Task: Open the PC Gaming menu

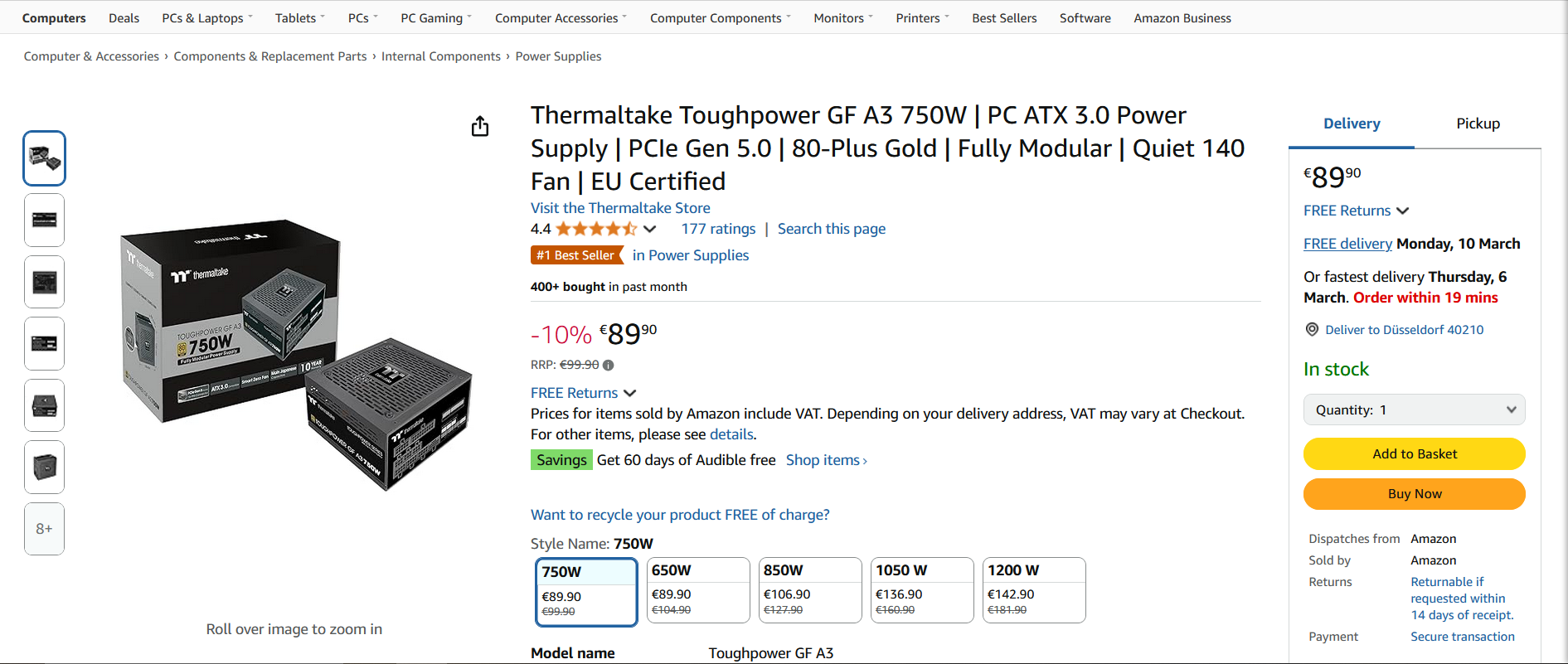Action: [x=436, y=18]
